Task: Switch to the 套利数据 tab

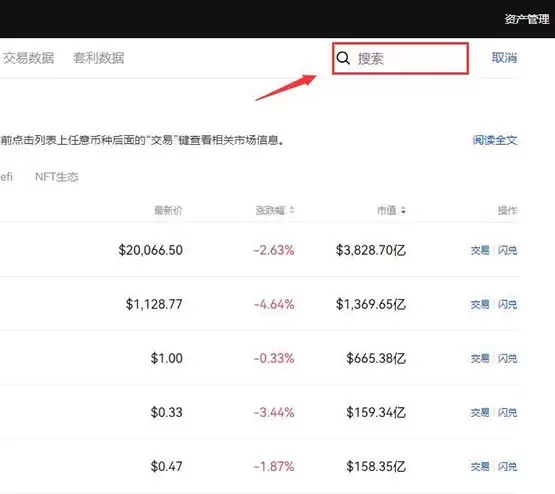Action: [x=98, y=58]
